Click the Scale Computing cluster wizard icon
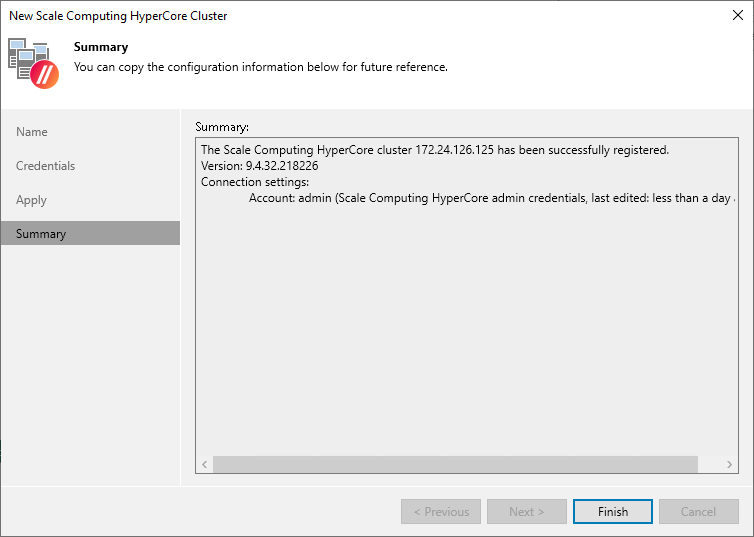Viewport: 754px width, 537px height. 34,62
